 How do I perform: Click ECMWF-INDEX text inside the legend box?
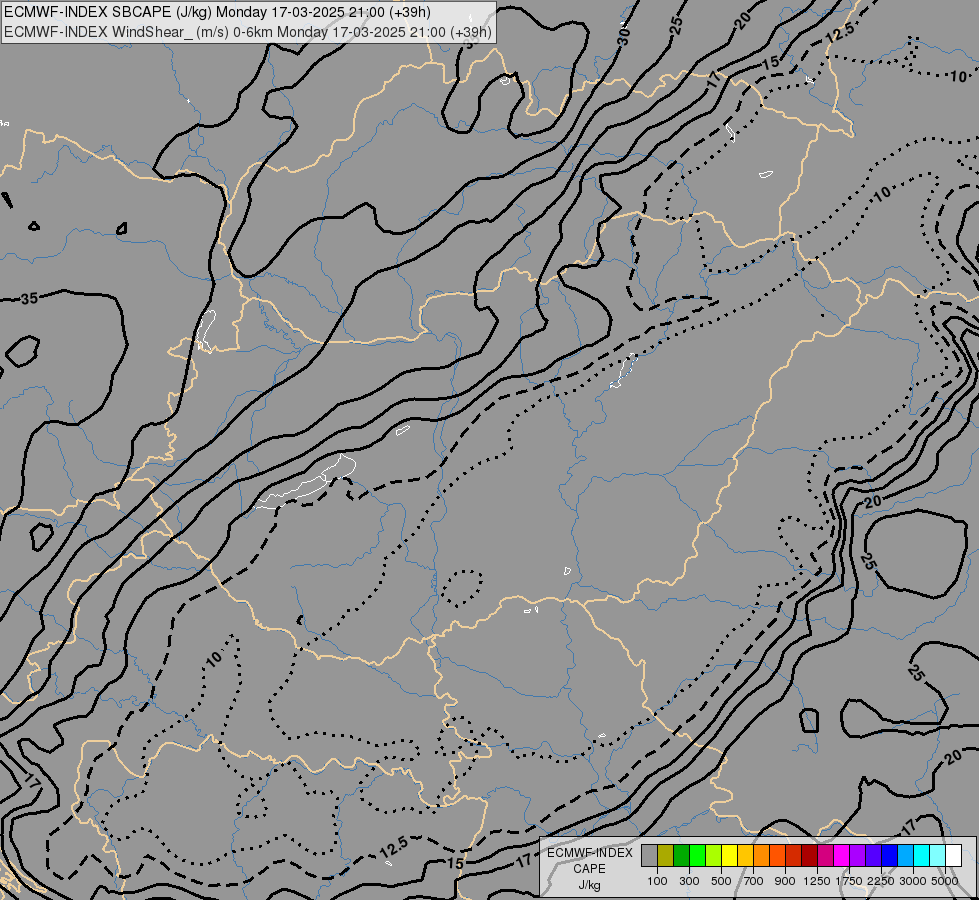590,853
